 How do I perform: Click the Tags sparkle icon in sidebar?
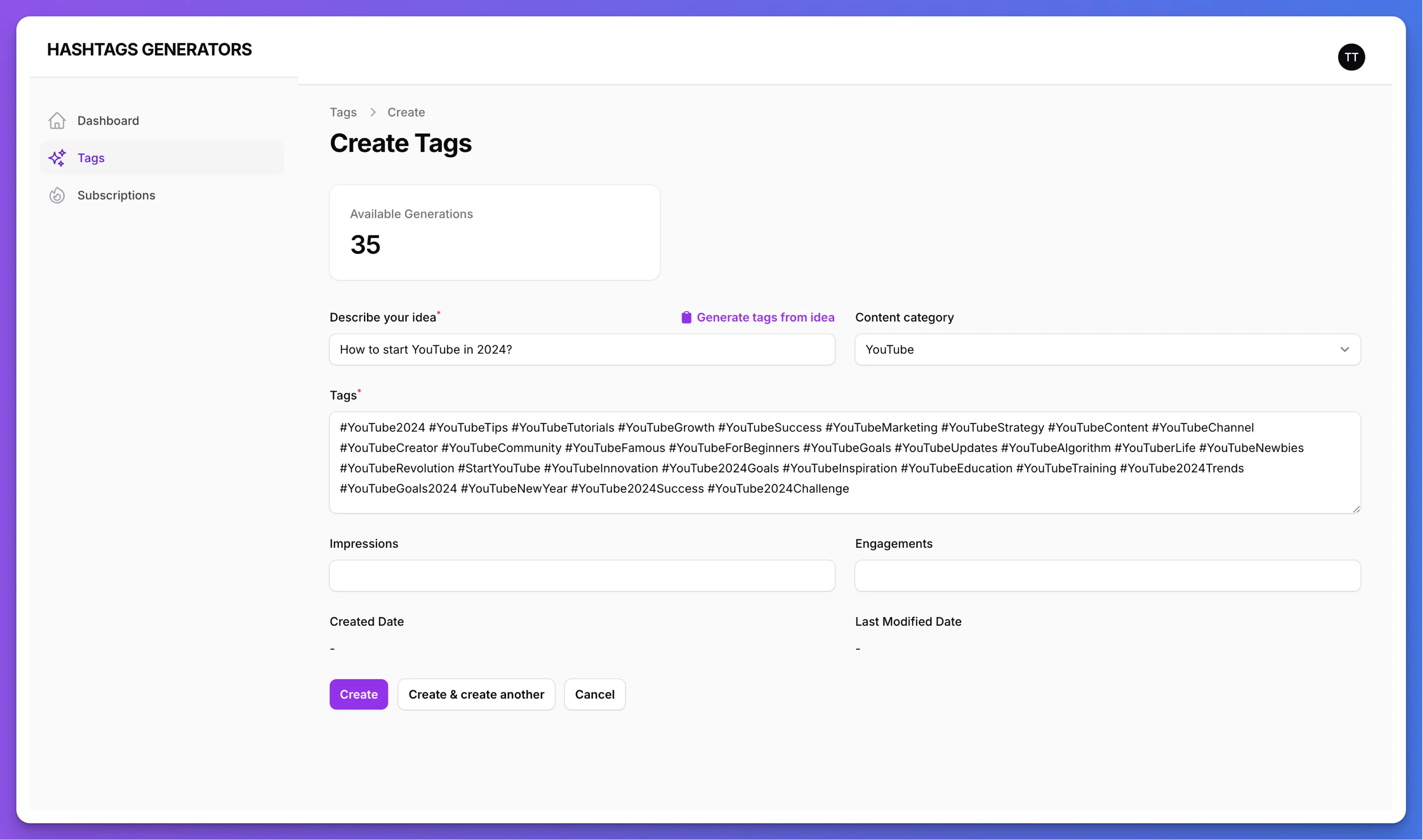tap(57, 158)
